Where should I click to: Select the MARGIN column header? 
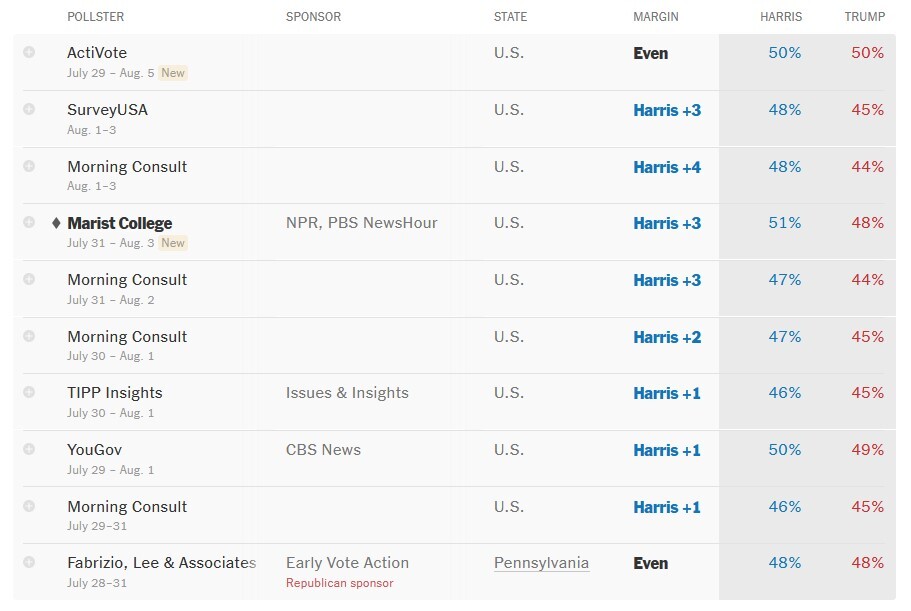pos(655,17)
